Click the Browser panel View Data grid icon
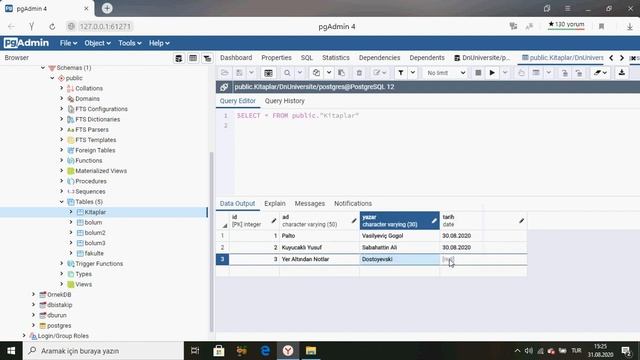Image resolution: width=640 pixels, height=360 pixels. coord(193,58)
